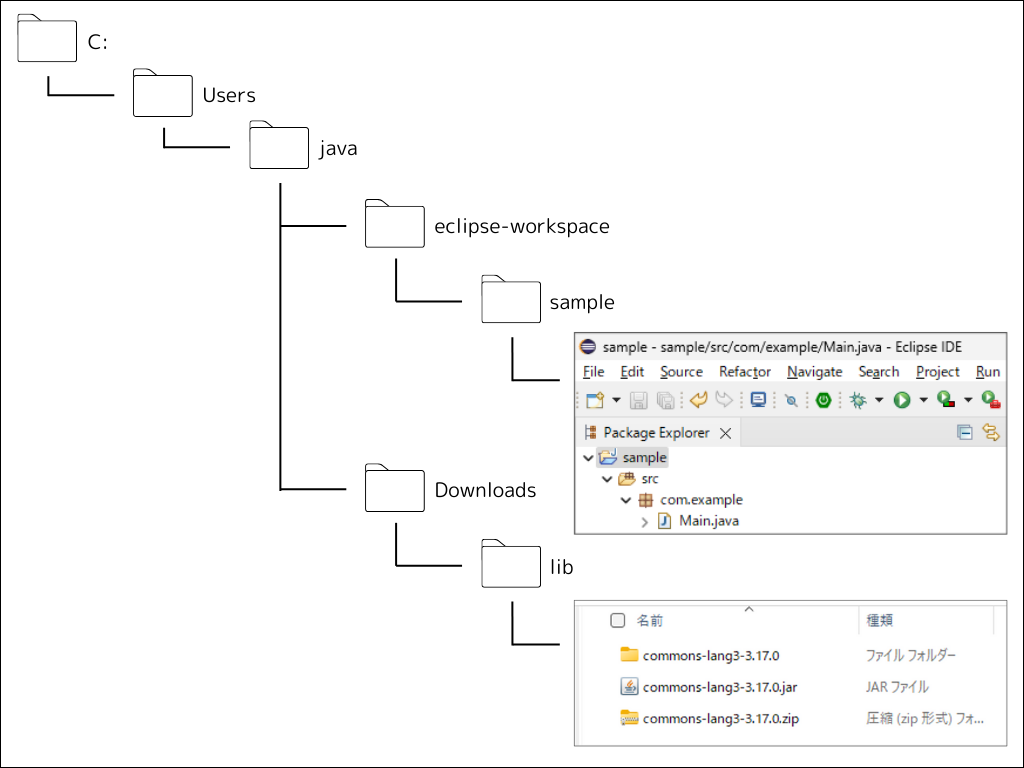Click the gray redo arrow in Eclipse toolbar

point(724,399)
